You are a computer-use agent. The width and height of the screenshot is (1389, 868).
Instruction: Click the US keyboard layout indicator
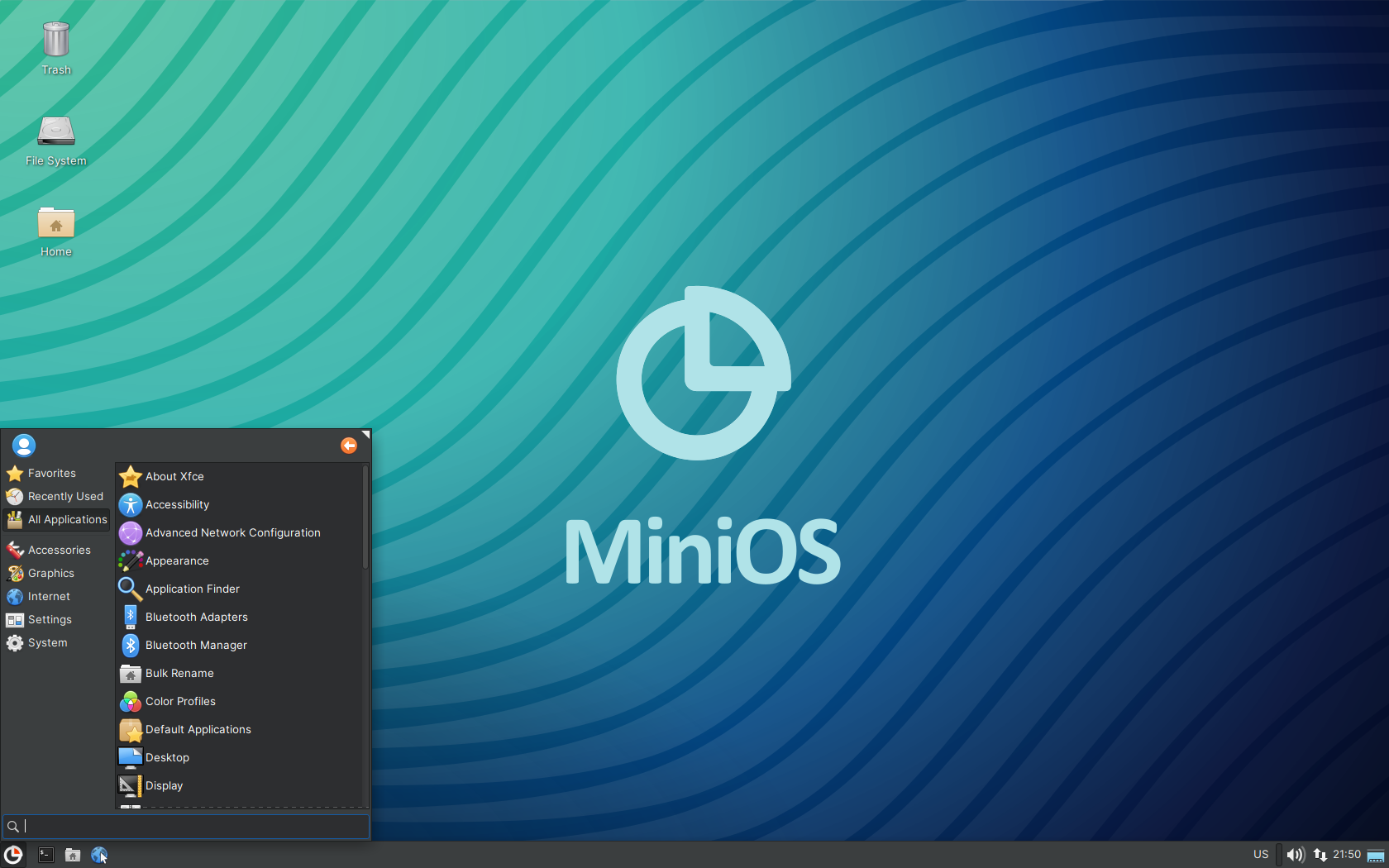point(1261,855)
